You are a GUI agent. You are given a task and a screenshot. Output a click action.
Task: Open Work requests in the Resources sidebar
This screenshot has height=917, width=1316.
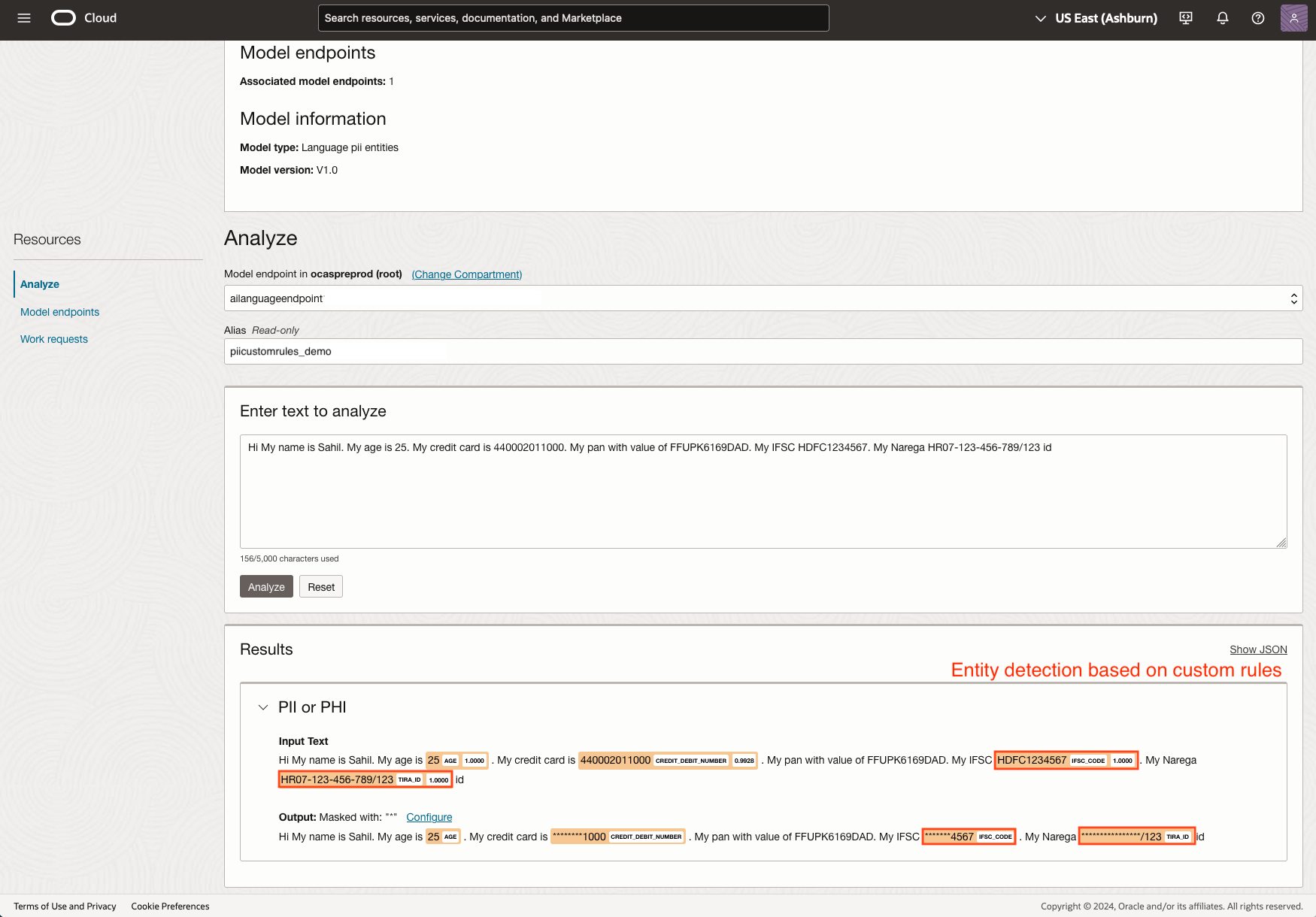point(54,339)
